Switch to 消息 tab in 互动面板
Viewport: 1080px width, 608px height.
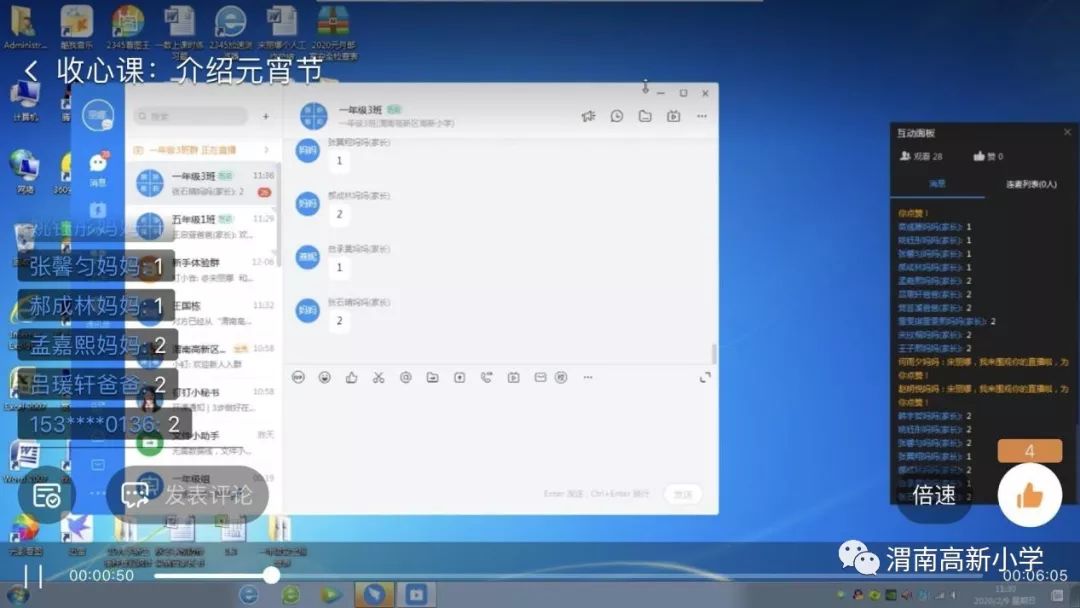pyautogui.click(x=937, y=184)
